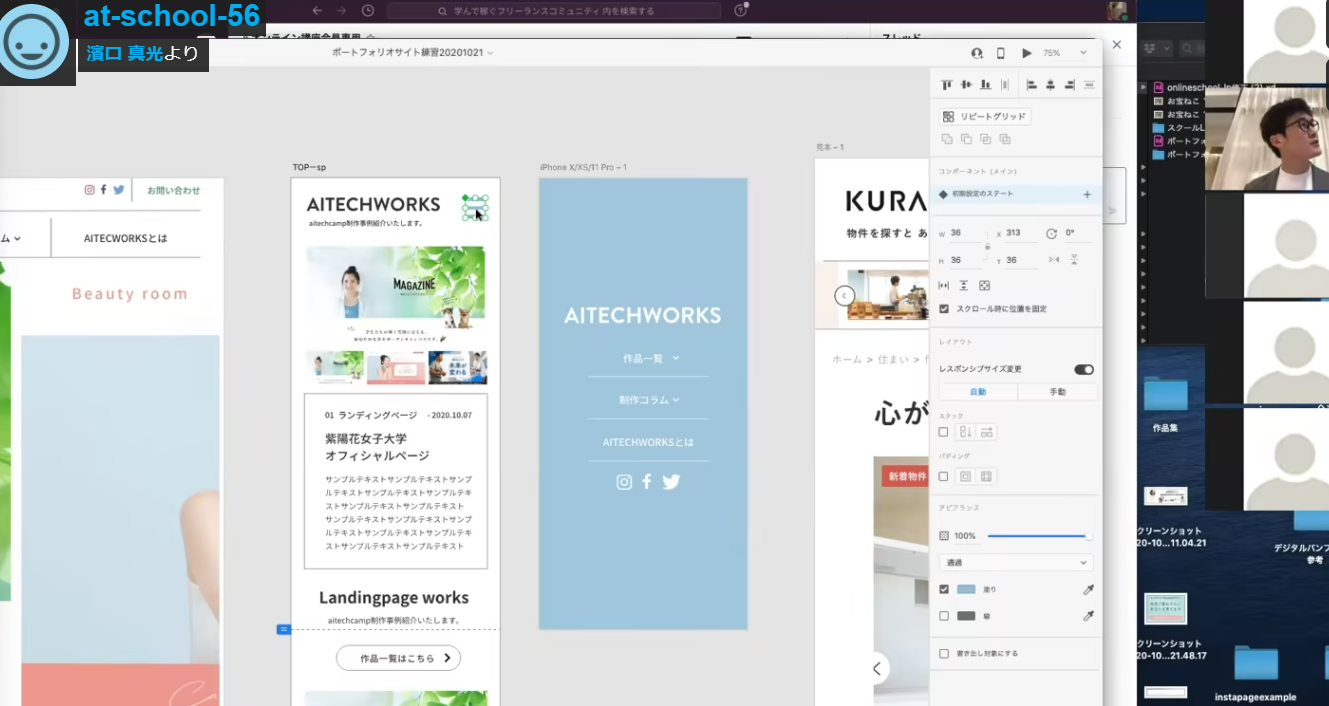
Task: Distribute selection horizontally
Action: tap(1005, 85)
